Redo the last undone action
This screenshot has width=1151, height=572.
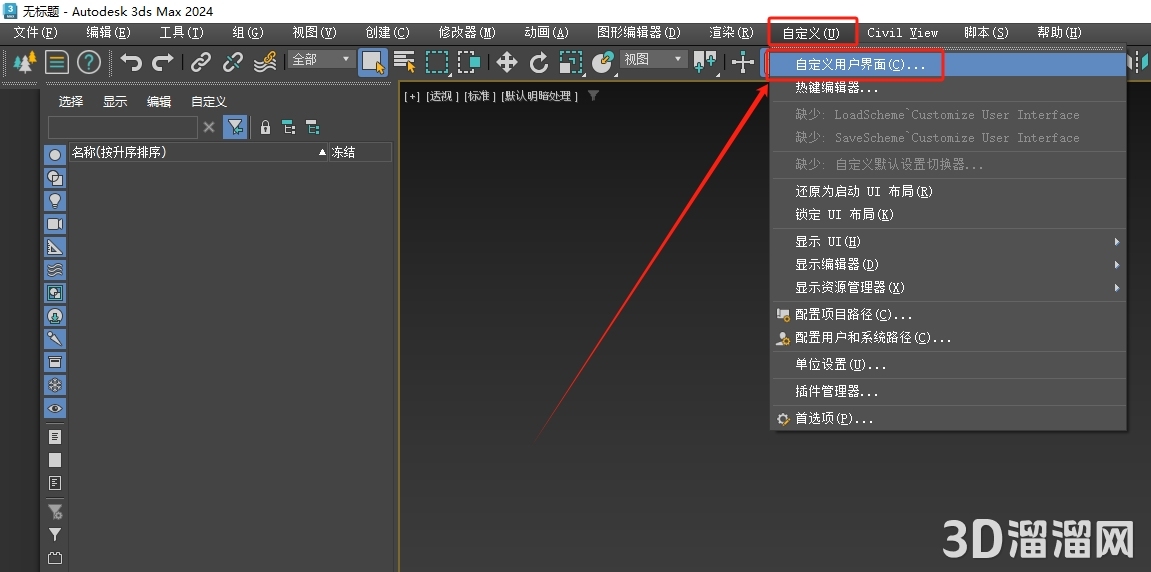[162, 62]
